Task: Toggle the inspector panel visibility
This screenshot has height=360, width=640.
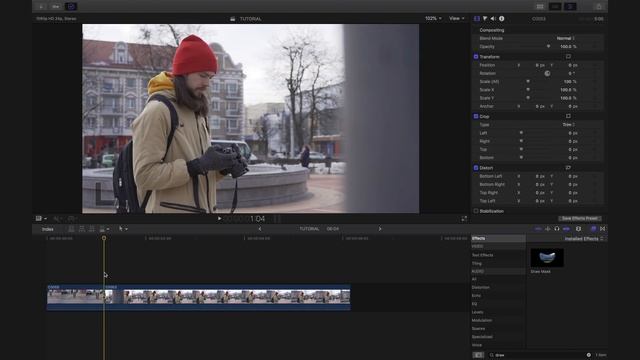Action: 570,7
